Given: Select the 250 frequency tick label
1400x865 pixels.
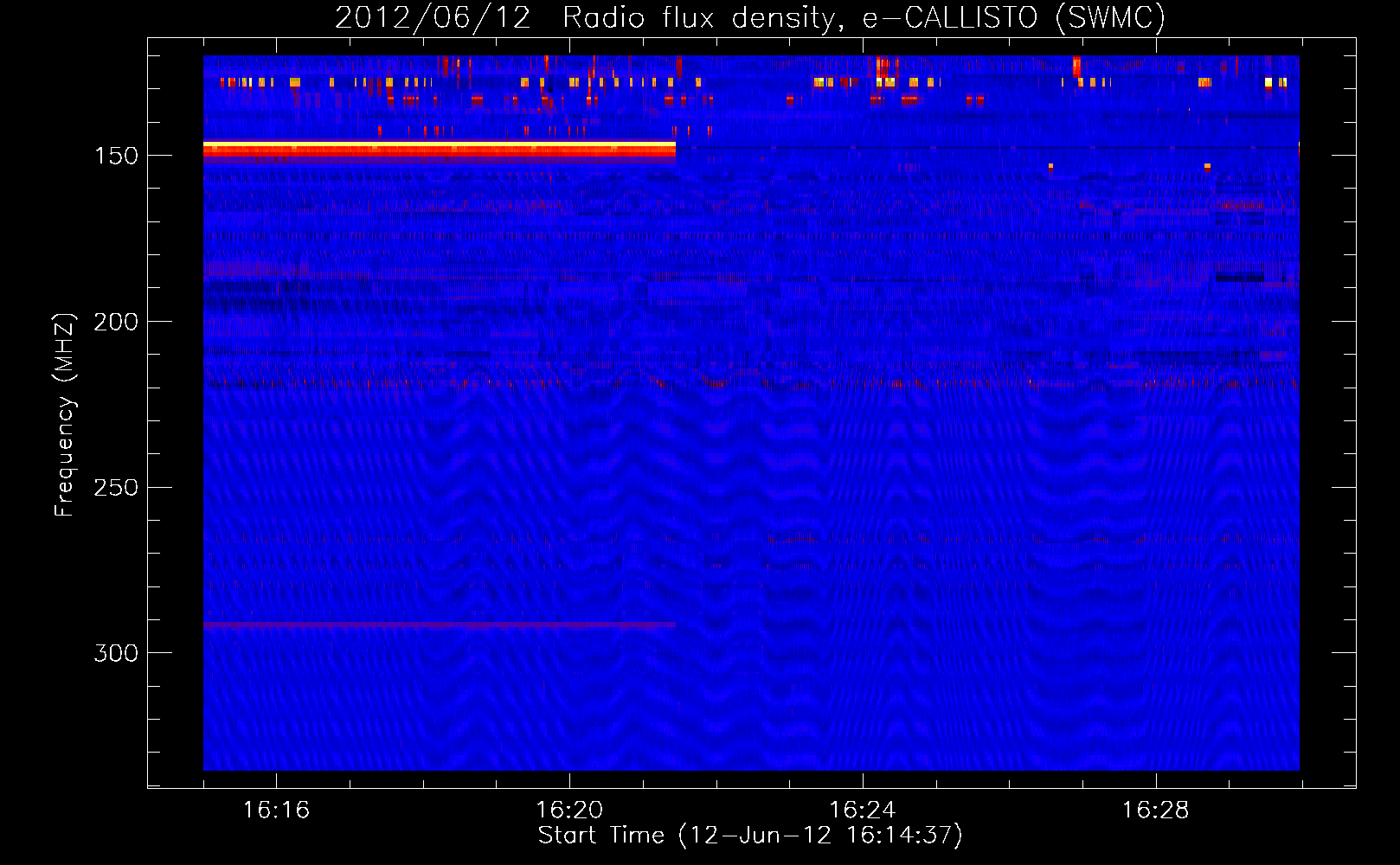Looking at the screenshot, I should 116,488.
